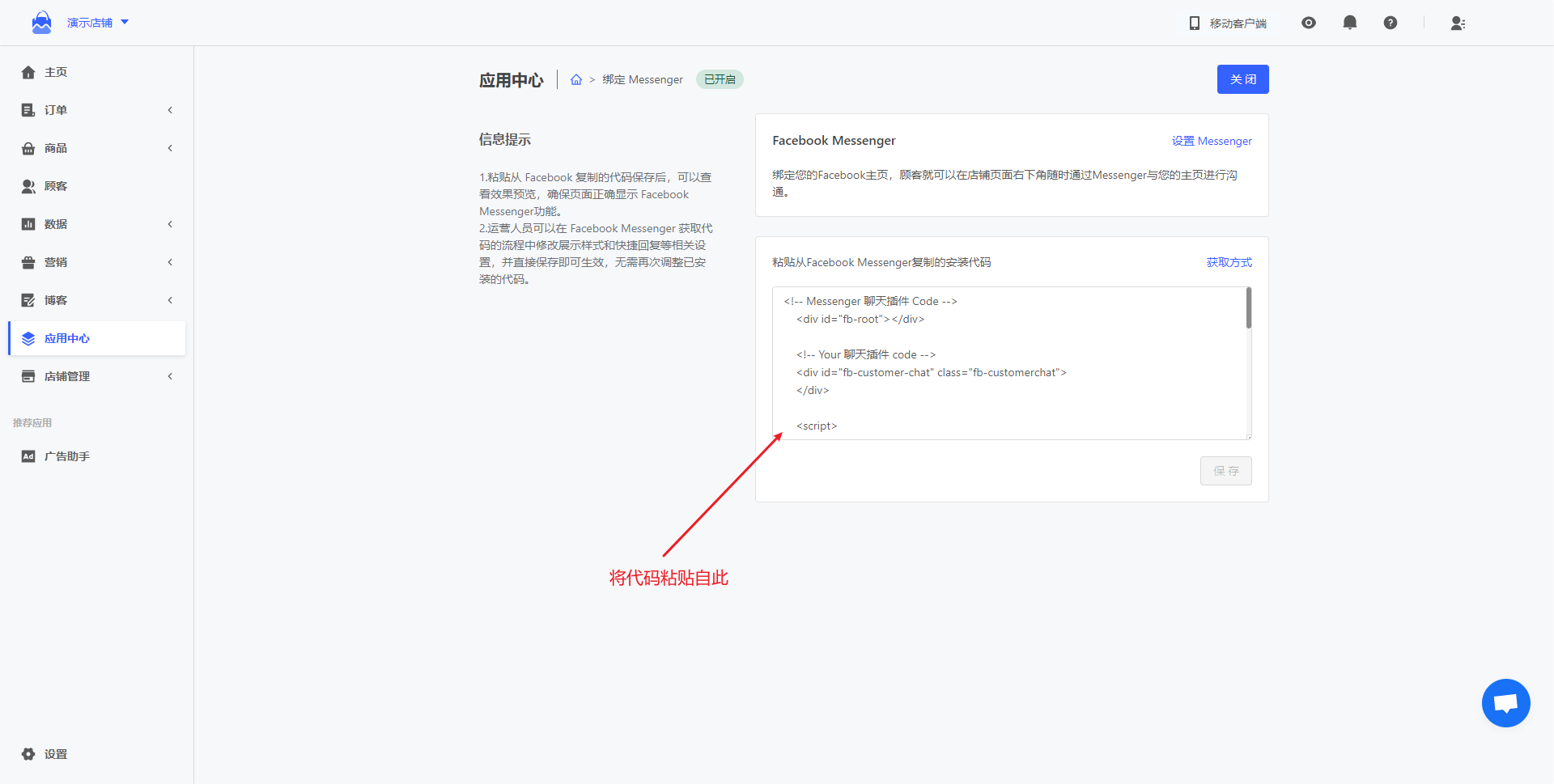Screen dimensions: 1554x784
Task: Open the live chat bubble icon
Action: click(x=1505, y=703)
